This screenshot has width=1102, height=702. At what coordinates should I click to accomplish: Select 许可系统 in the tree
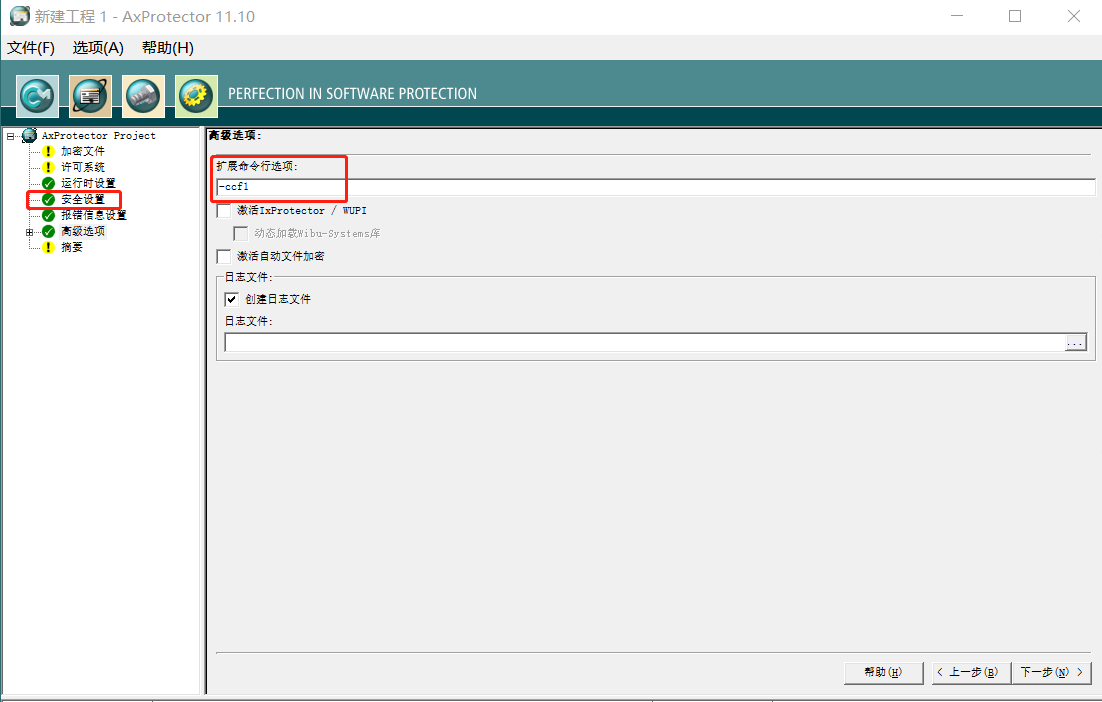[83, 167]
